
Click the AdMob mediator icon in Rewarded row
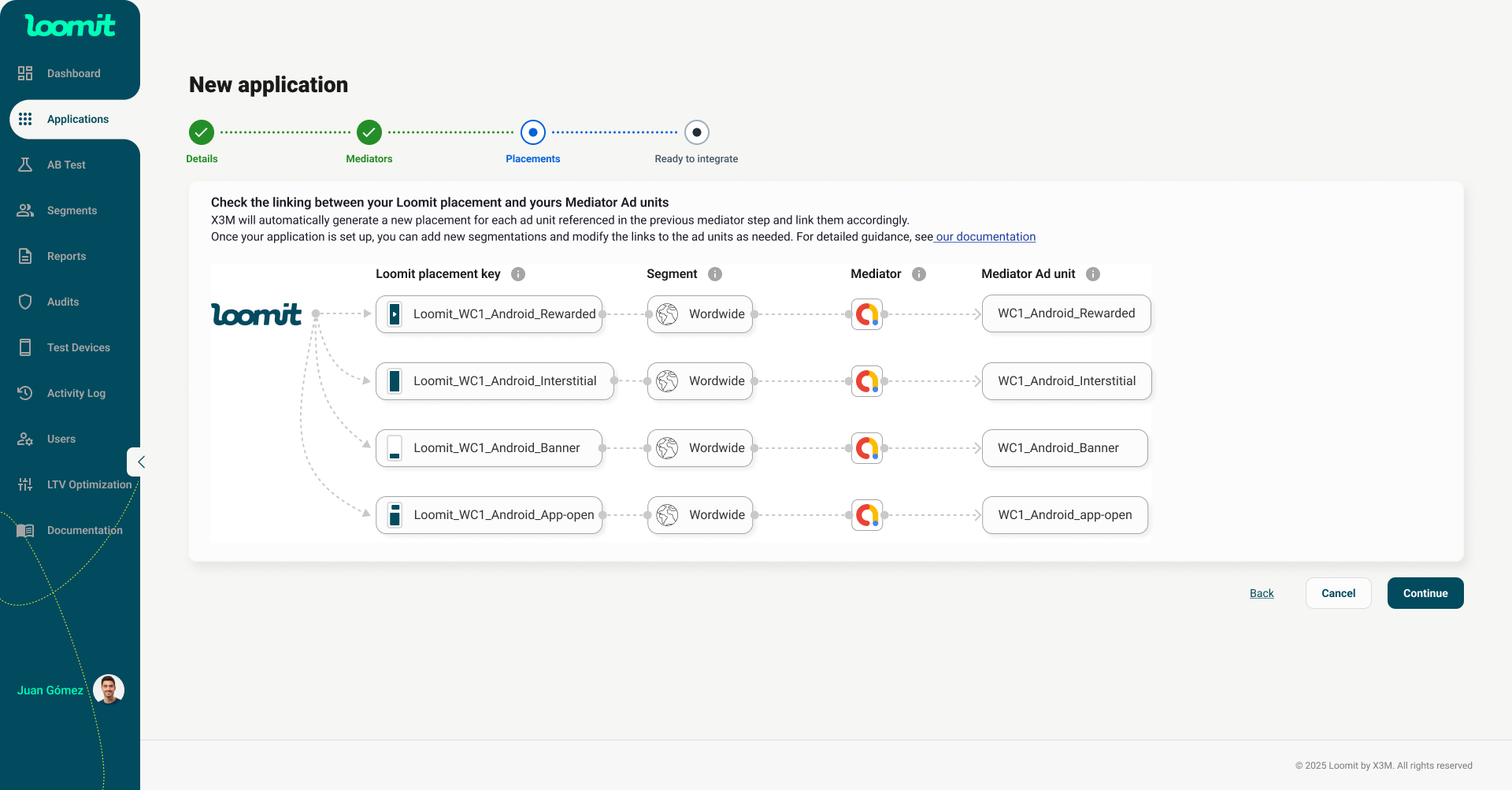click(x=867, y=314)
